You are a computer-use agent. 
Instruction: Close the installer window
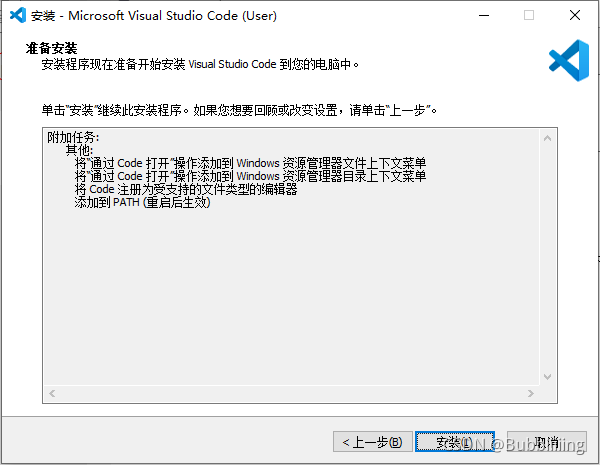click(575, 15)
